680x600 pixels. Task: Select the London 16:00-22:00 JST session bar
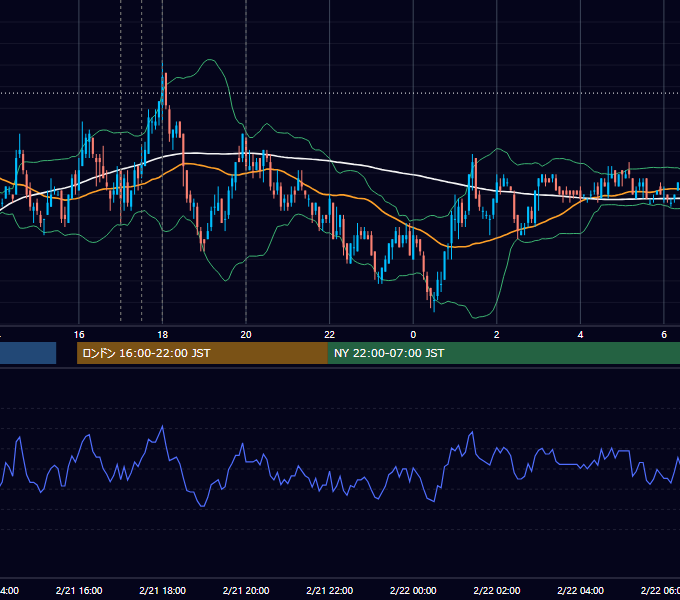coord(202,353)
